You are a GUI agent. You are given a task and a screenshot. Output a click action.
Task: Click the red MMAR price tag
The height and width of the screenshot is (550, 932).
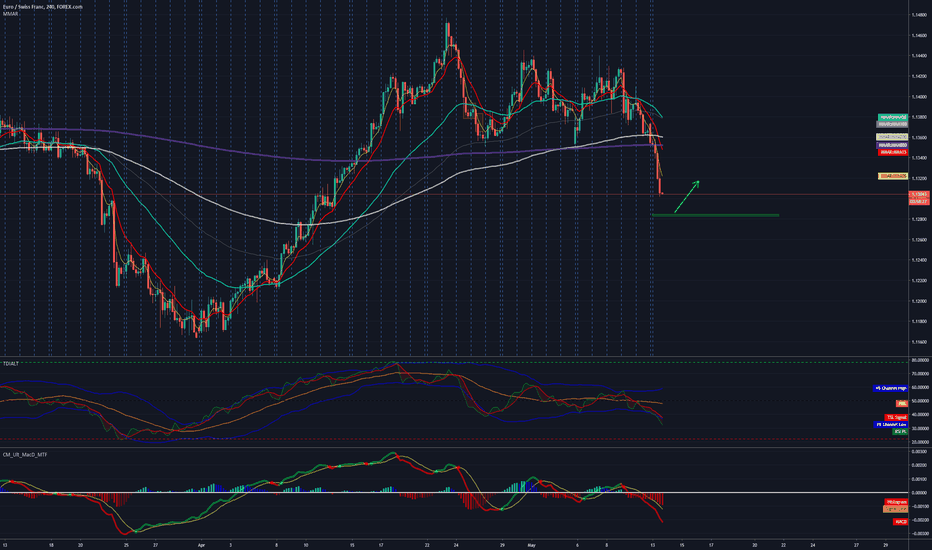coord(893,152)
